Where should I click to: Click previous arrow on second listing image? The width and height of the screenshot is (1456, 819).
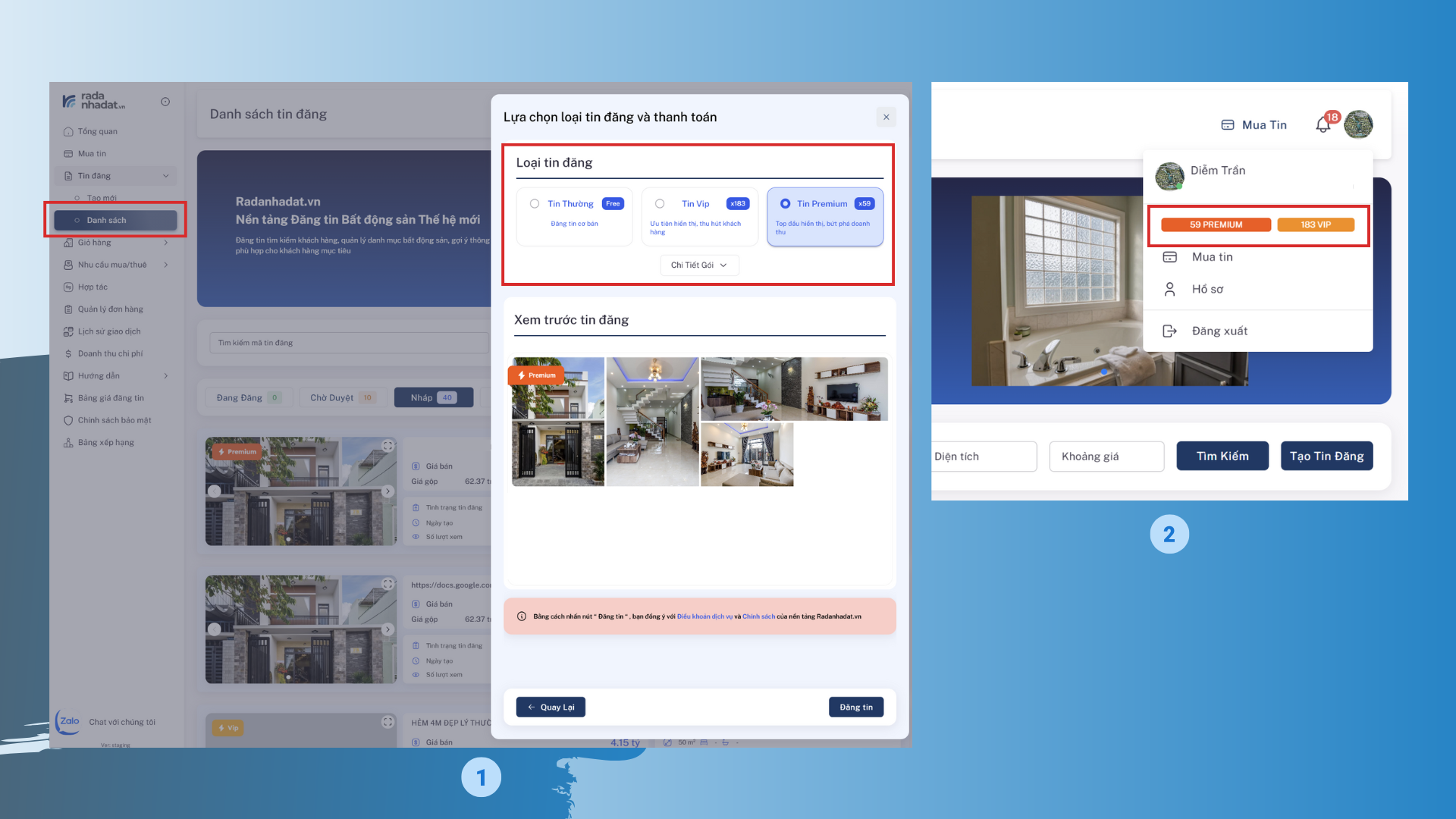215,629
